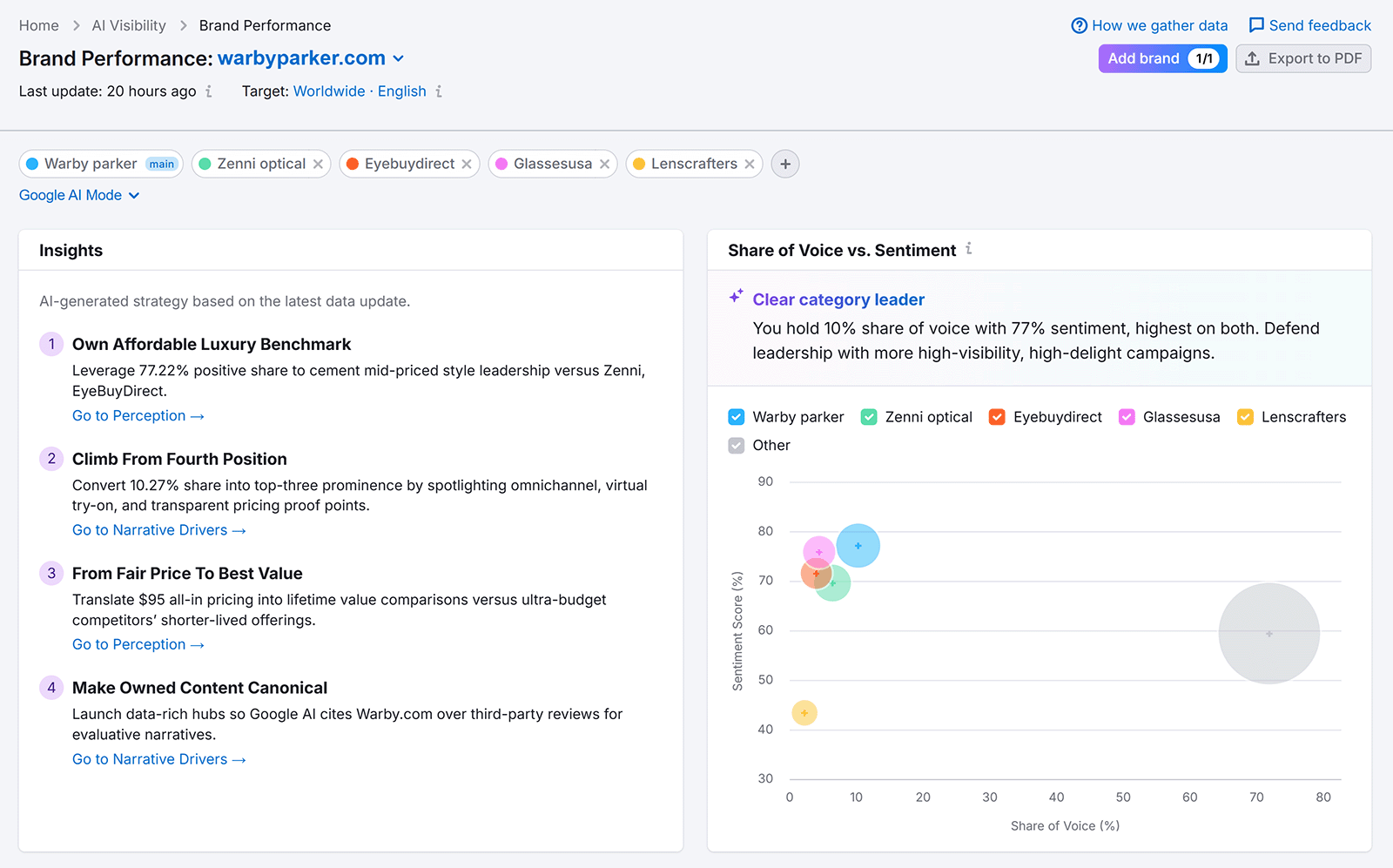
Task: Click the info icon next to Last update
Action: pyautogui.click(x=209, y=91)
